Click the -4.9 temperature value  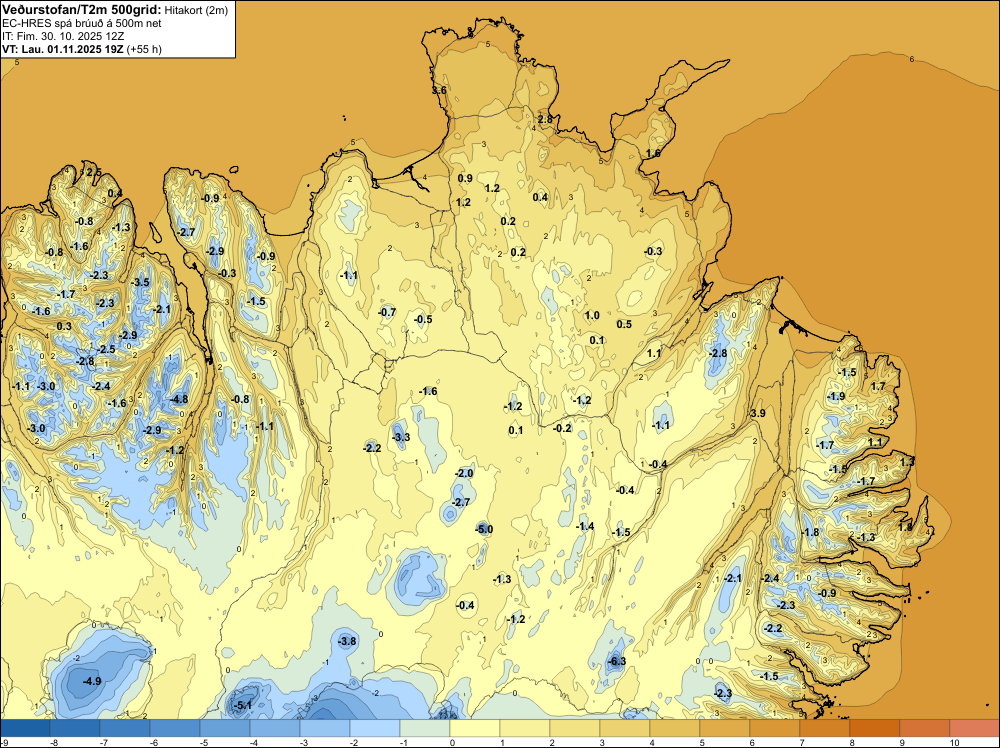92,681
